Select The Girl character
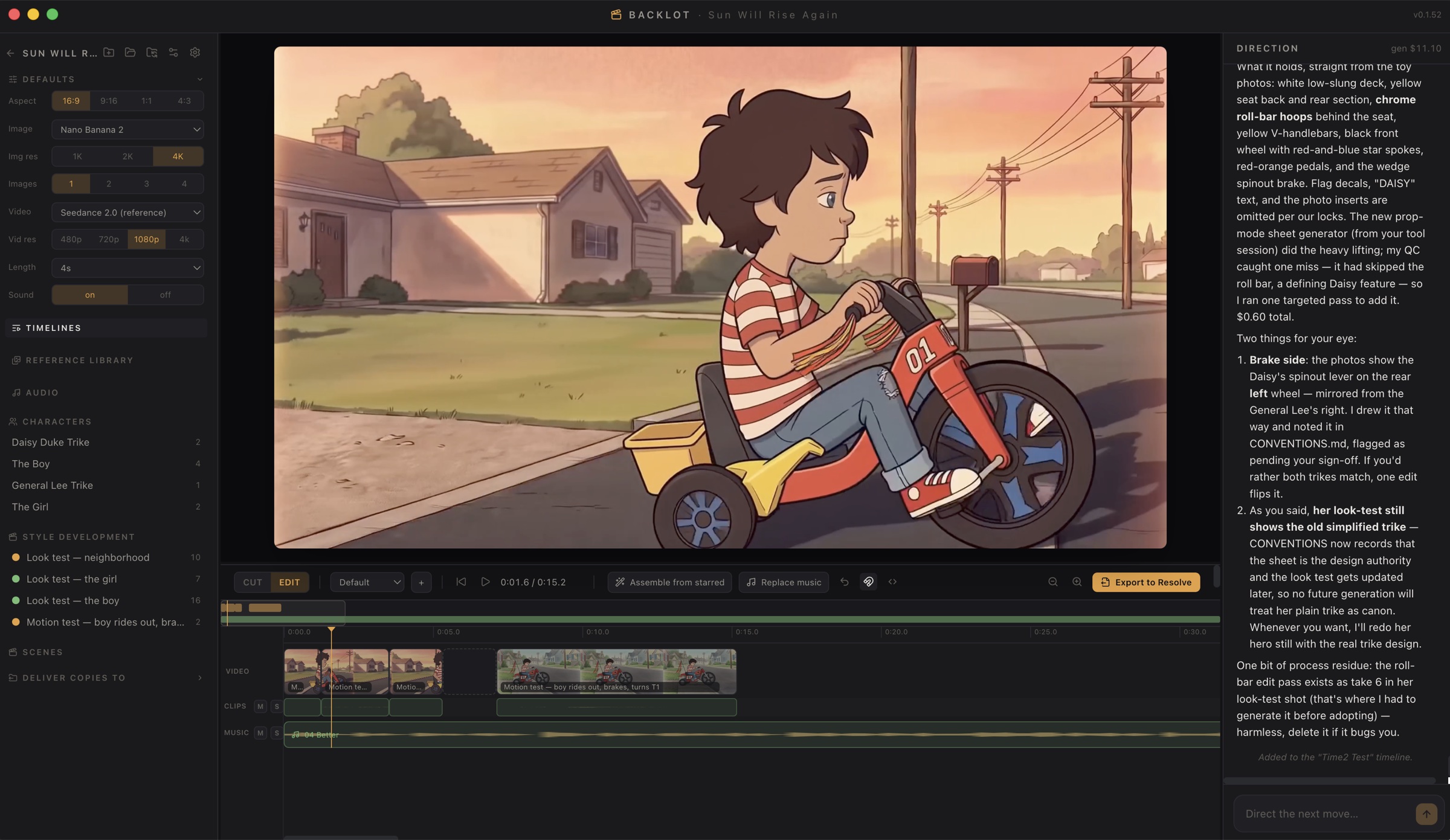1450x840 pixels. point(105,507)
